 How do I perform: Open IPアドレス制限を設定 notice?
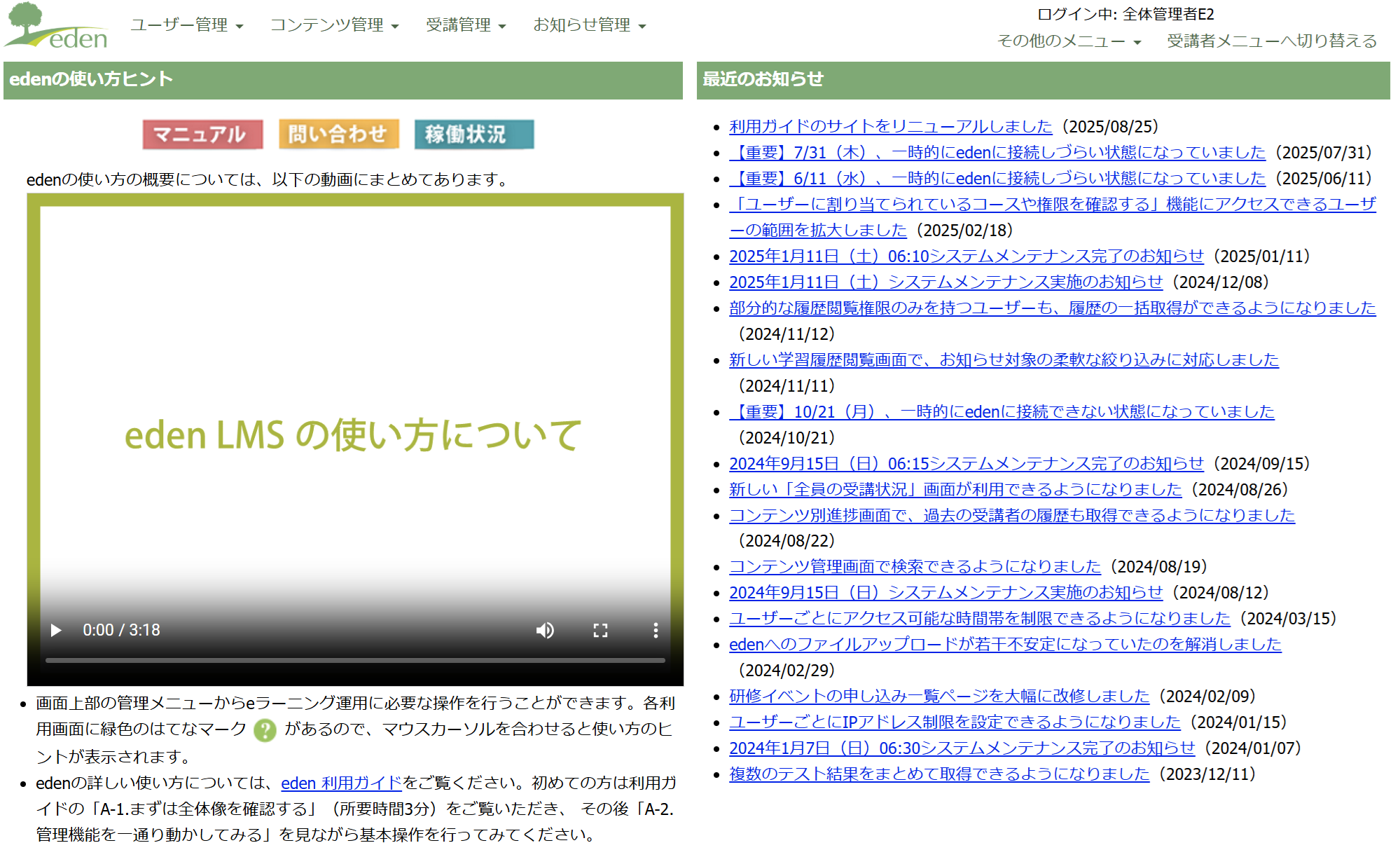[x=955, y=722]
